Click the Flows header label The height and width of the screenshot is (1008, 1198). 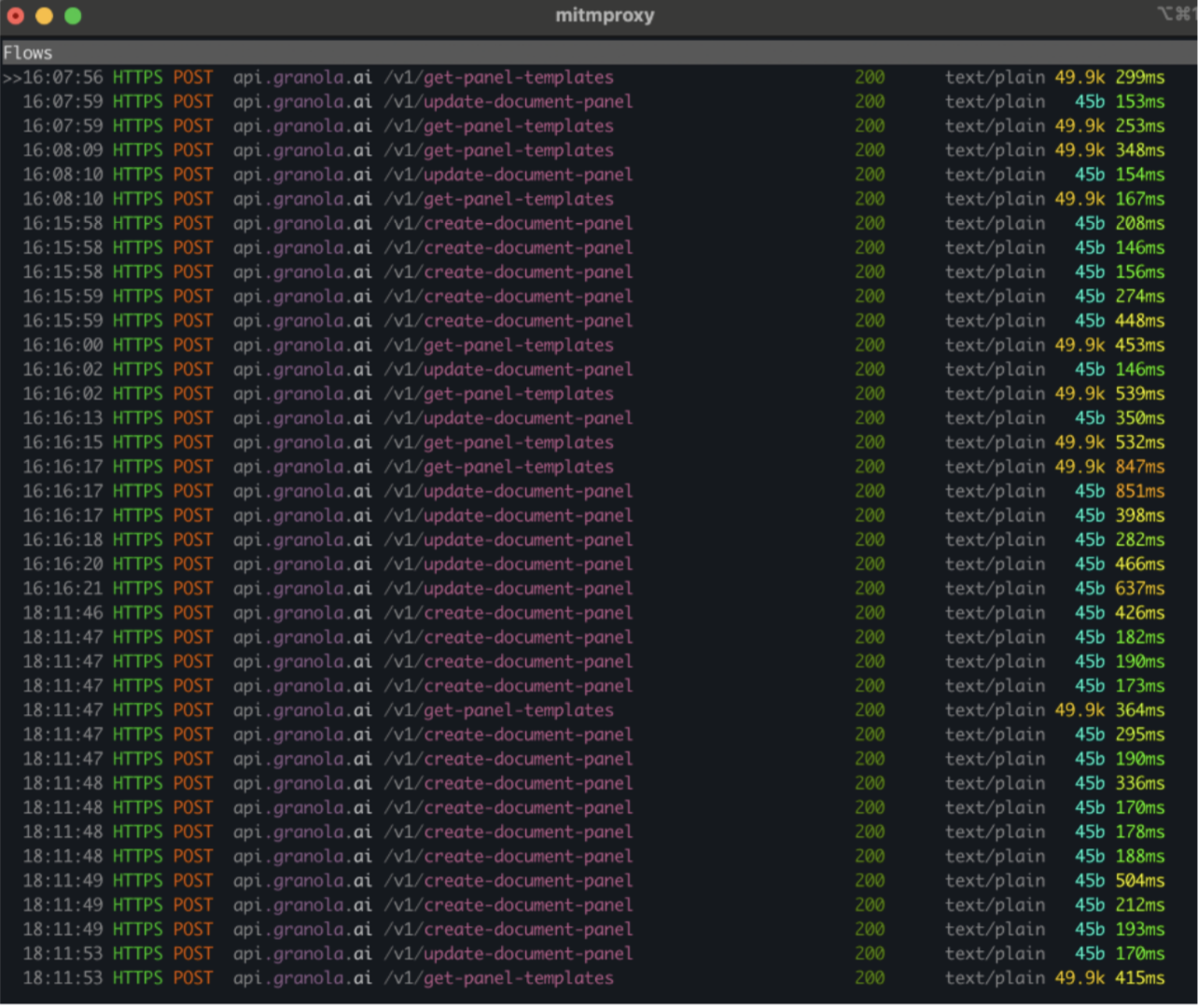coord(28,53)
